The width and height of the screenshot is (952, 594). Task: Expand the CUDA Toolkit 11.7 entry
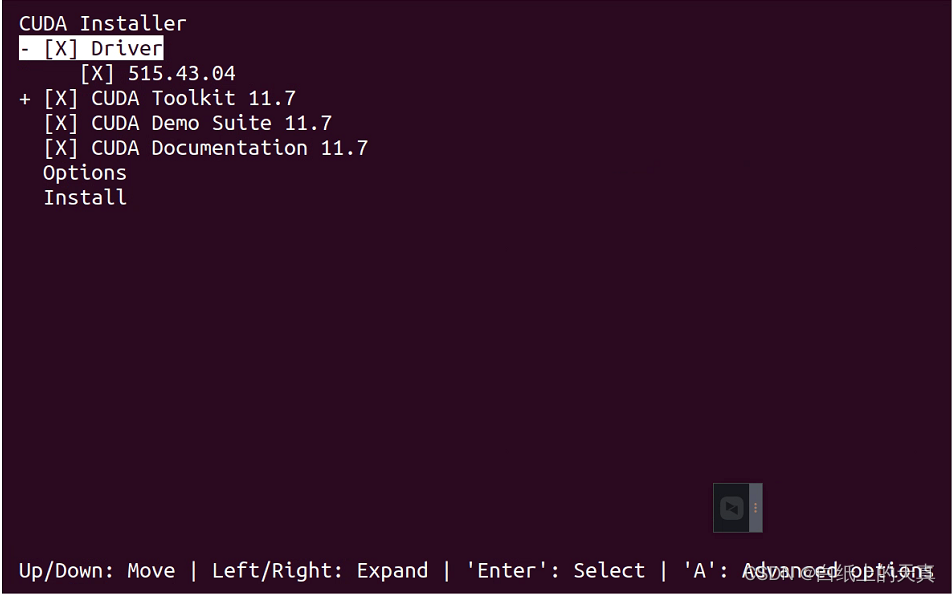(22, 97)
